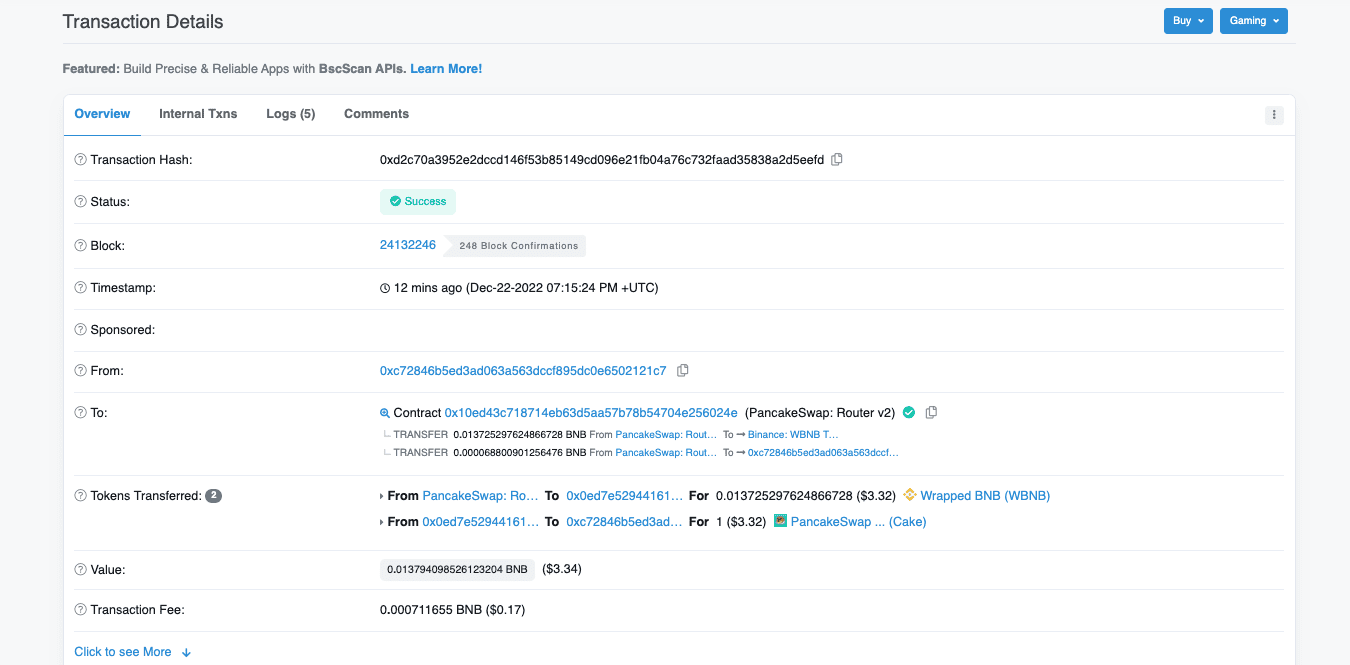1350x665 pixels.
Task: Open block 24132246 link
Action: 408,245
